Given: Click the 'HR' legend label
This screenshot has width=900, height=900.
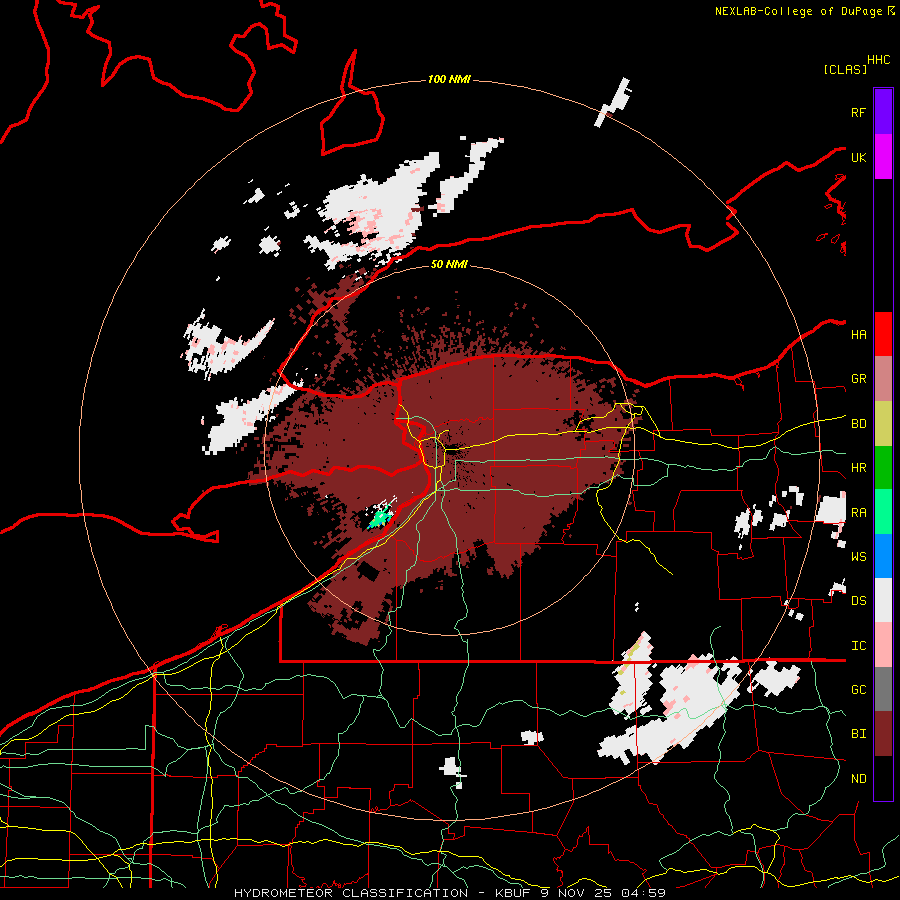Looking at the screenshot, I should point(858,468).
